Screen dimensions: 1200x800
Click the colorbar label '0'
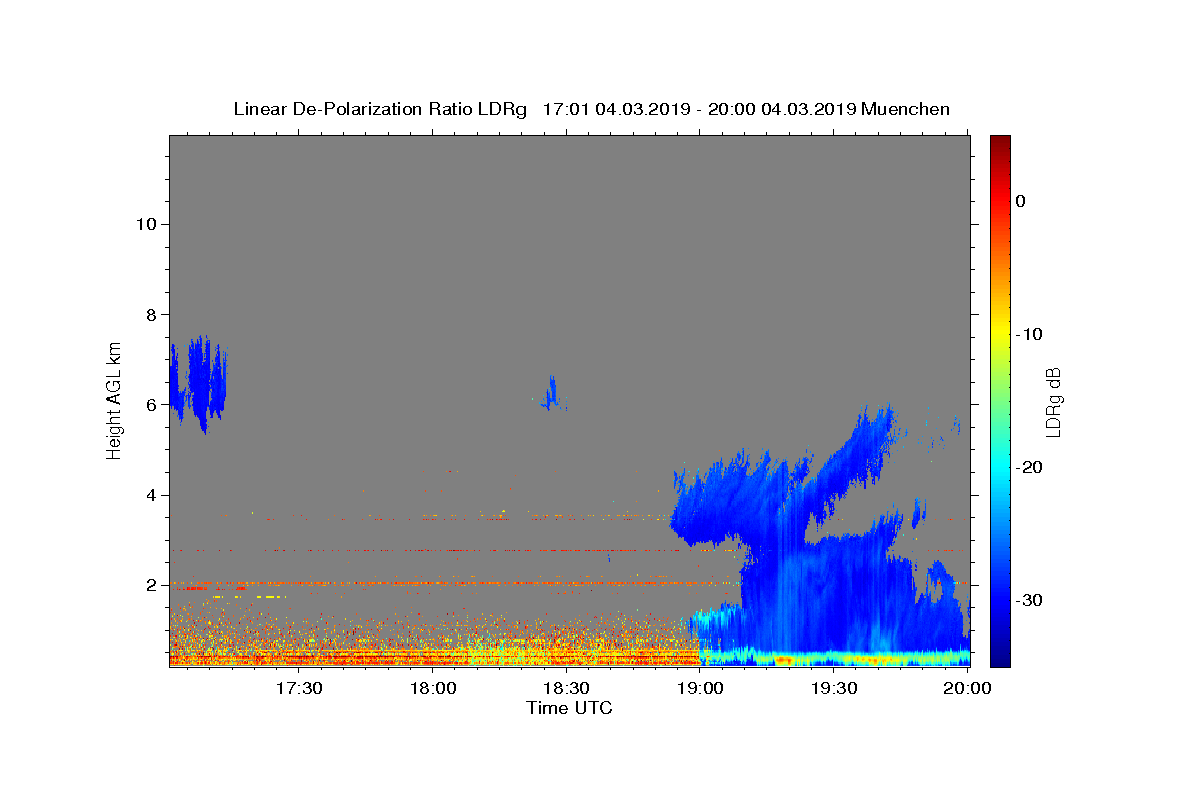(x=1020, y=201)
